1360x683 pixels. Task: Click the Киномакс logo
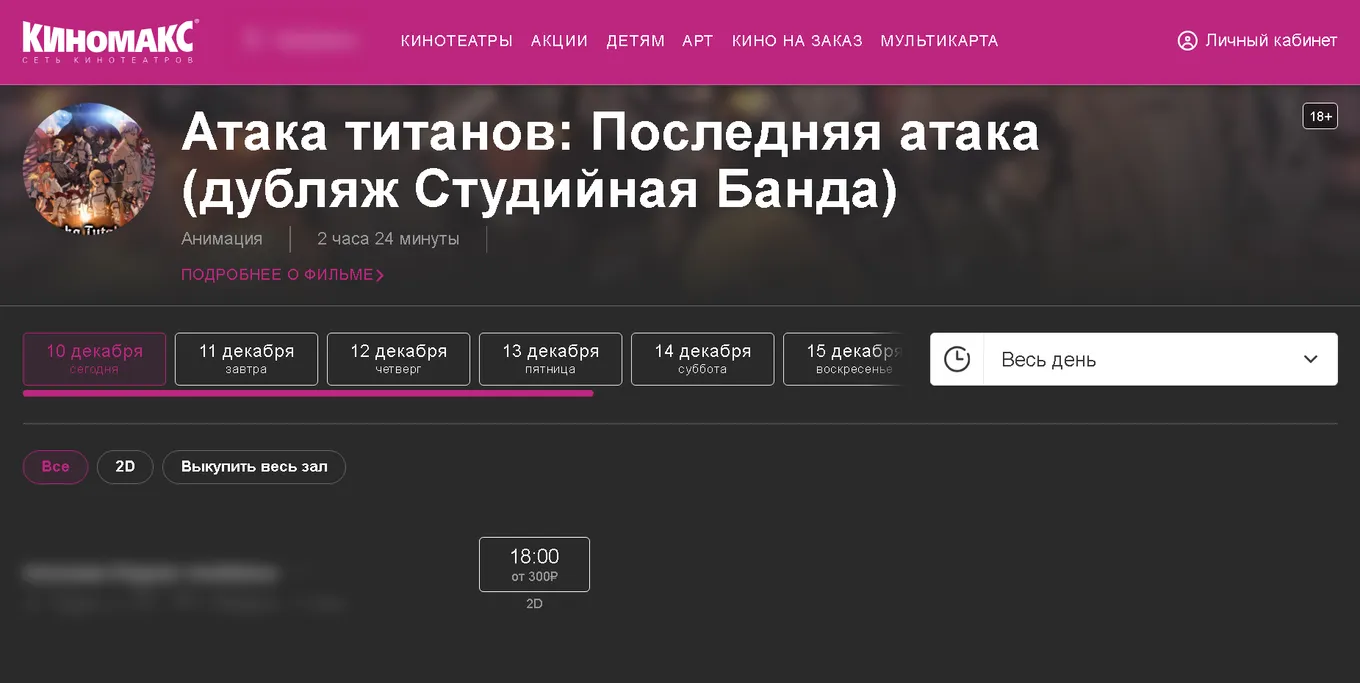tap(110, 41)
